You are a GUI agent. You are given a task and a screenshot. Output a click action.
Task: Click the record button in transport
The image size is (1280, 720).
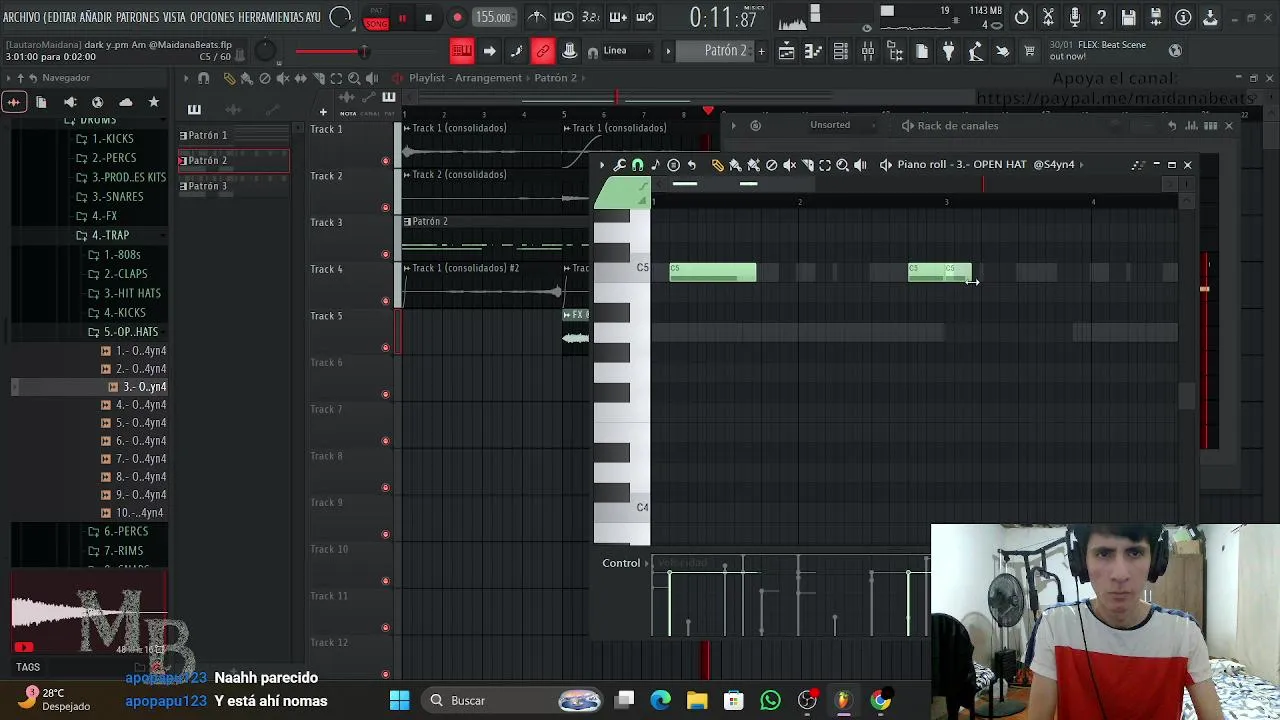point(457,17)
